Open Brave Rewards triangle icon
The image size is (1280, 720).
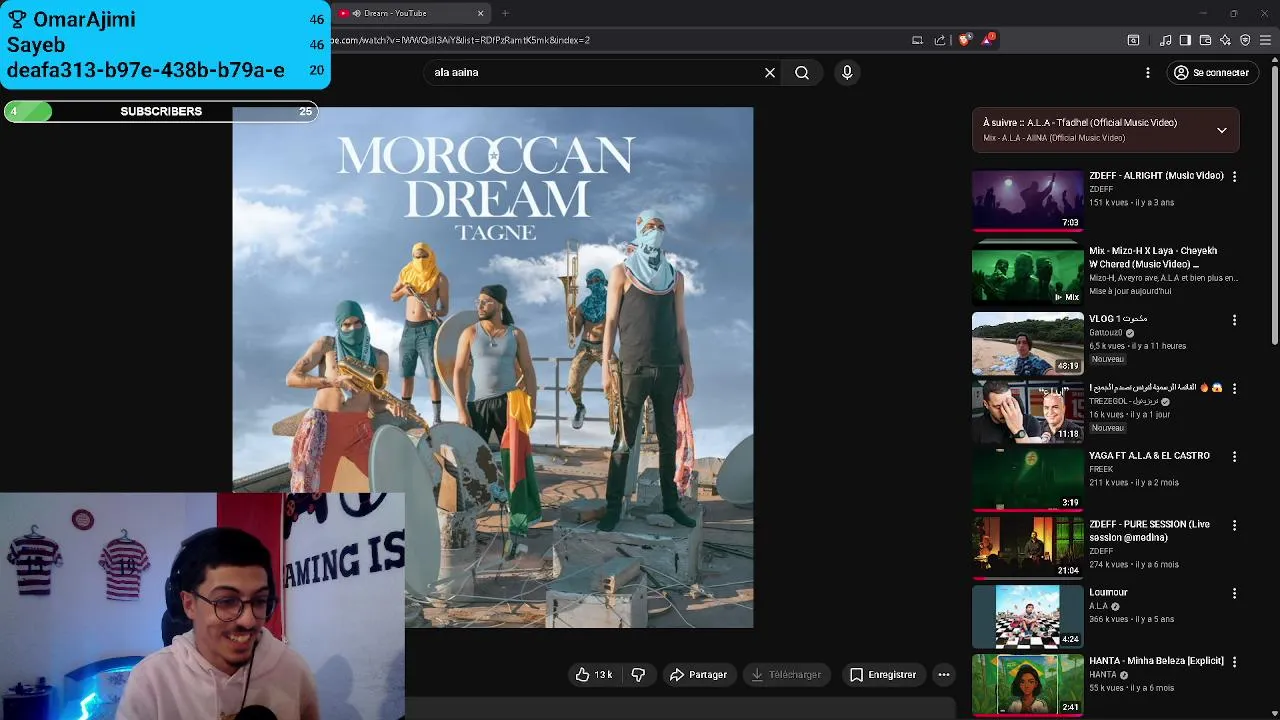point(988,40)
